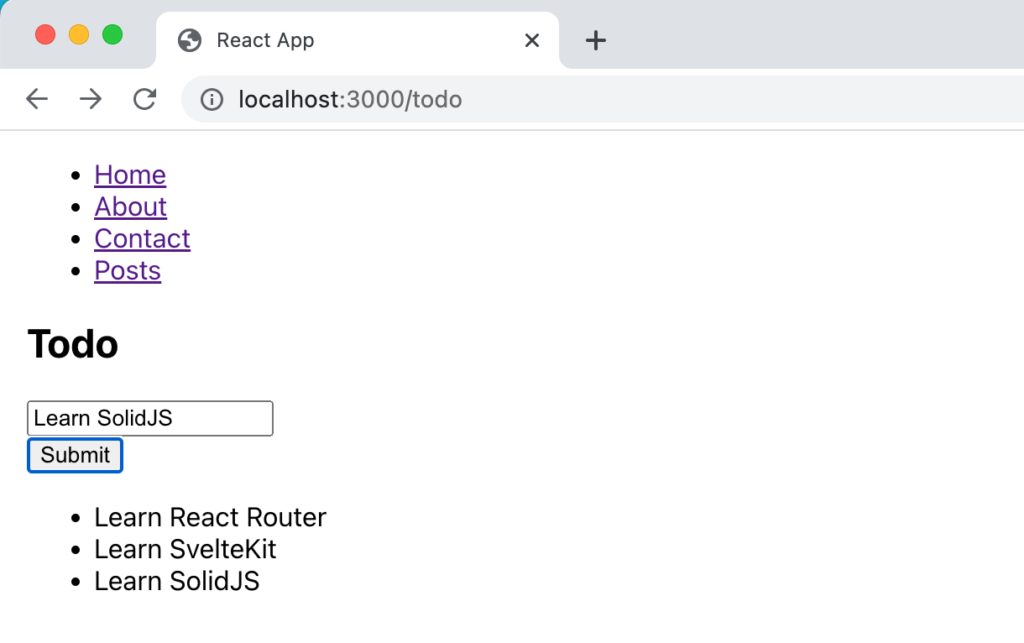Select the React App browser tab
The height and width of the screenshot is (643, 1024).
(300, 40)
